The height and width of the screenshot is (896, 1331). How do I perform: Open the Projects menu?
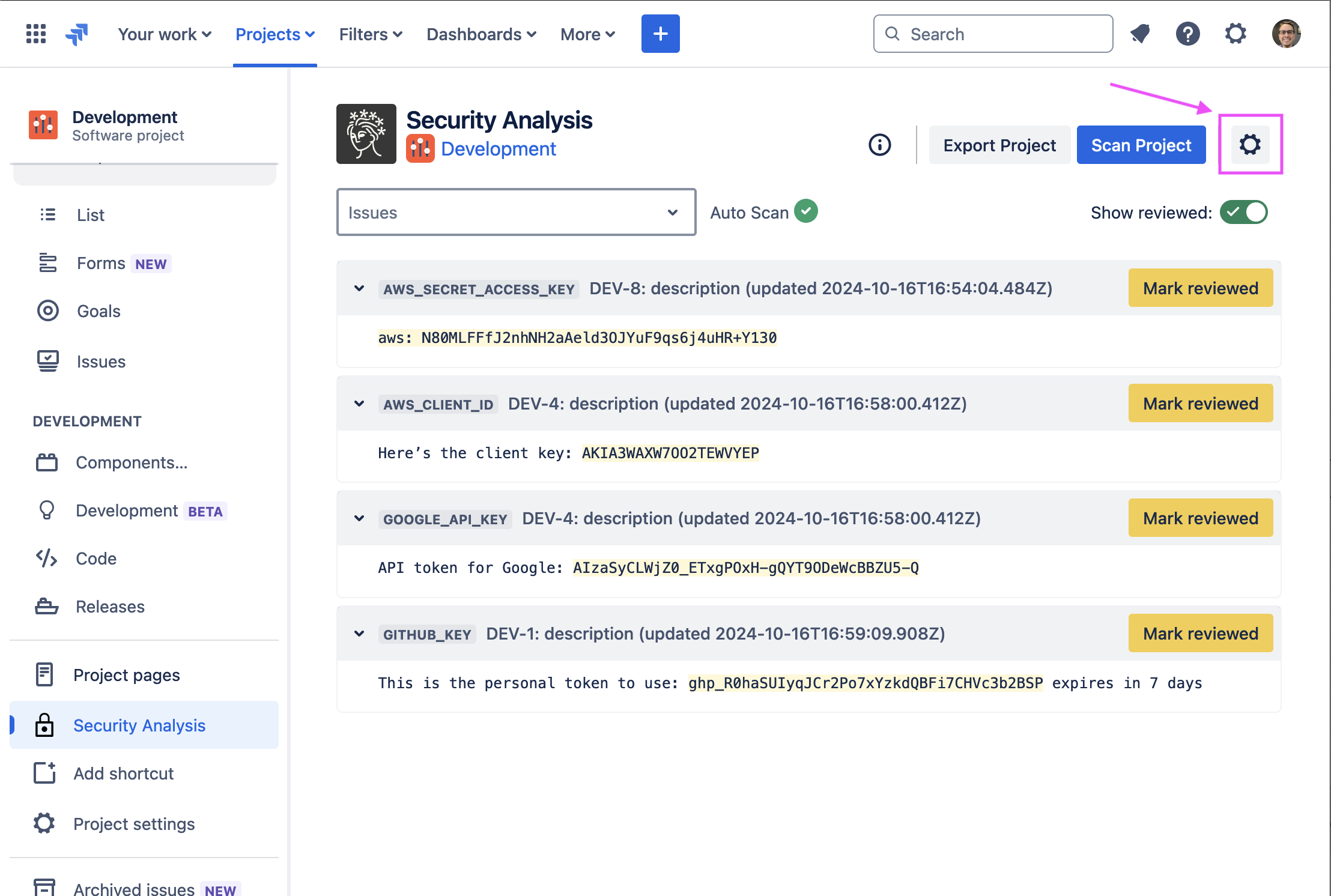point(275,34)
